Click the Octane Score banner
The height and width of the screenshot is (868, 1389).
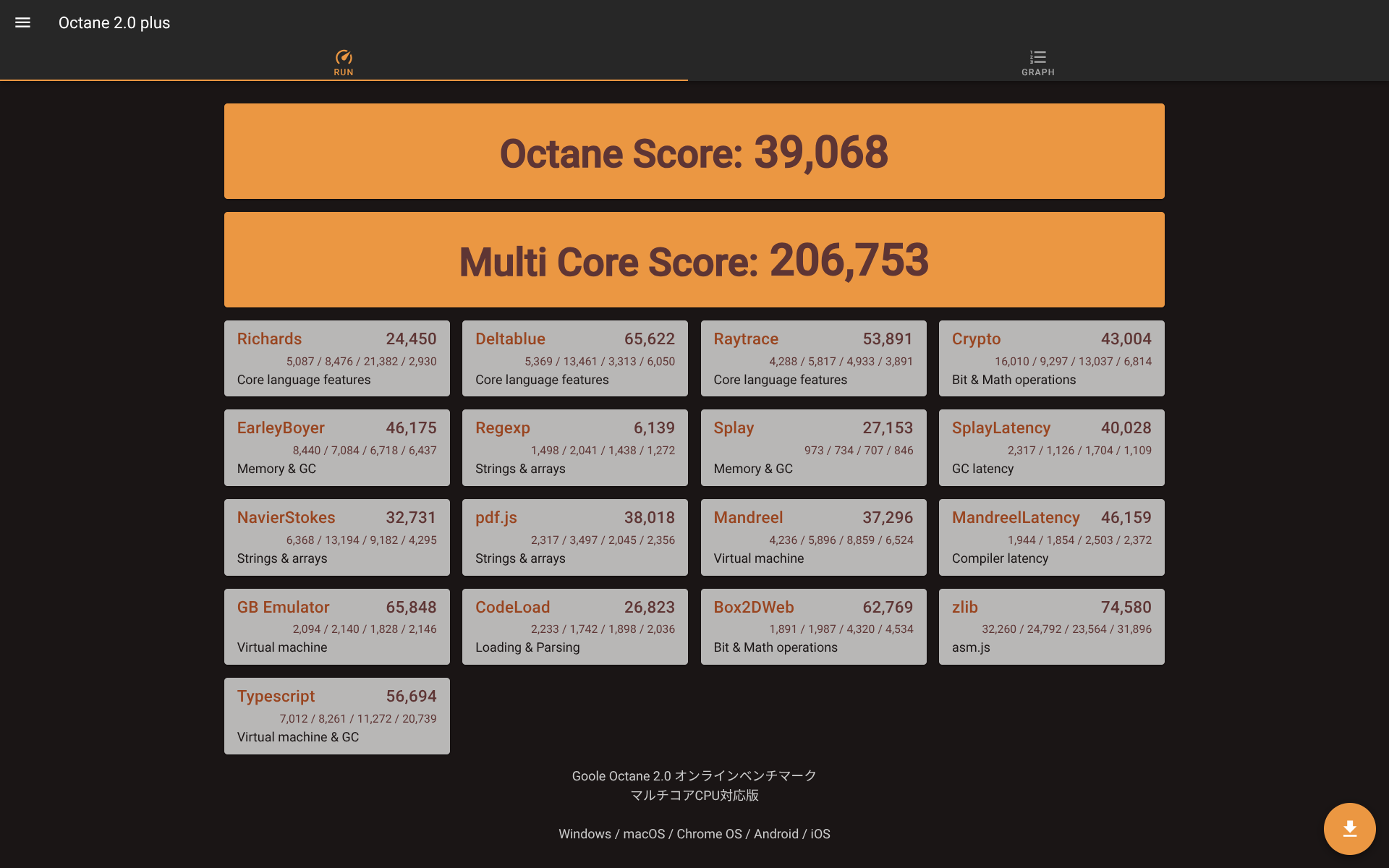point(694,151)
